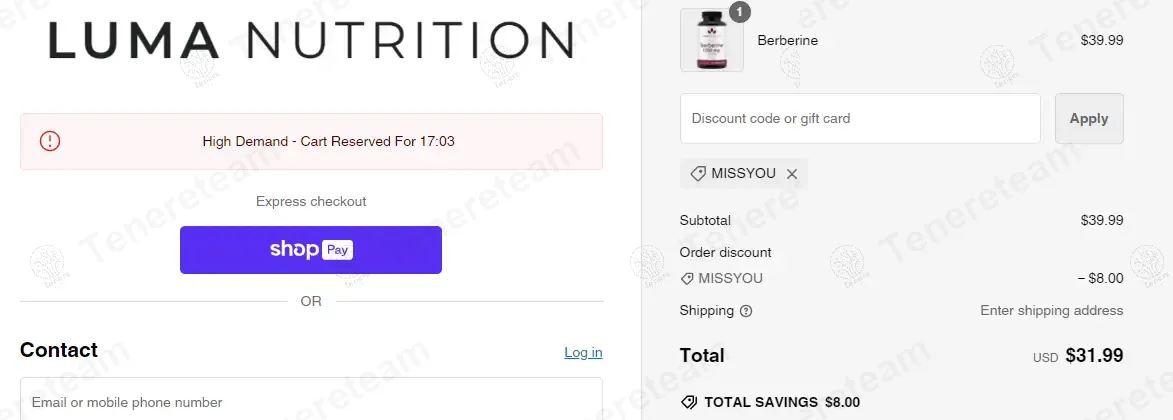
Task: Pay with the Shop Pay button
Action: (311, 250)
